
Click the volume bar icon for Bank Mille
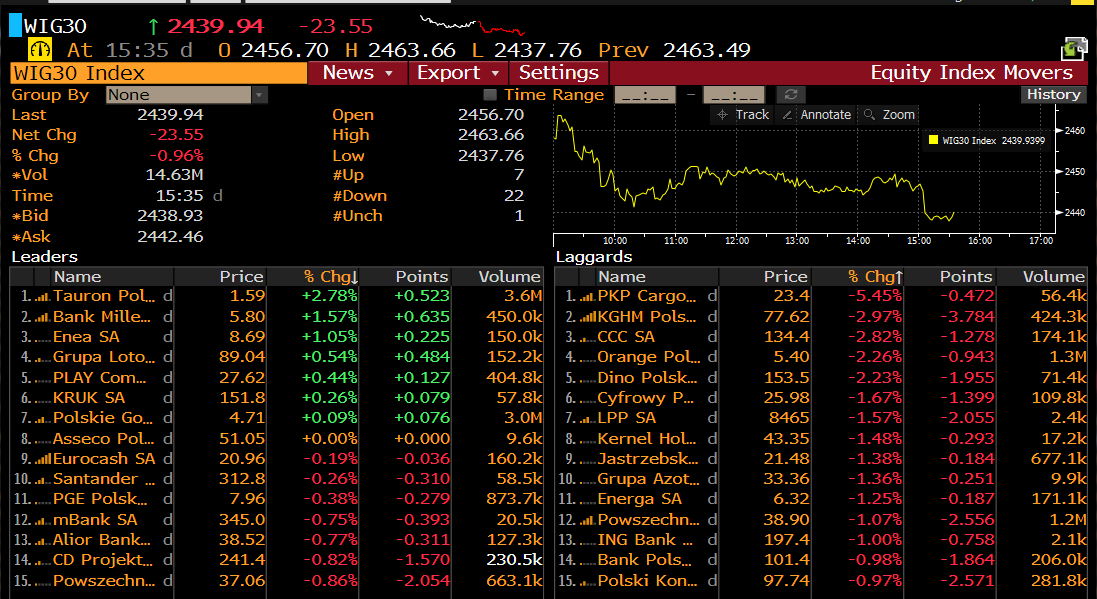coord(42,317)
